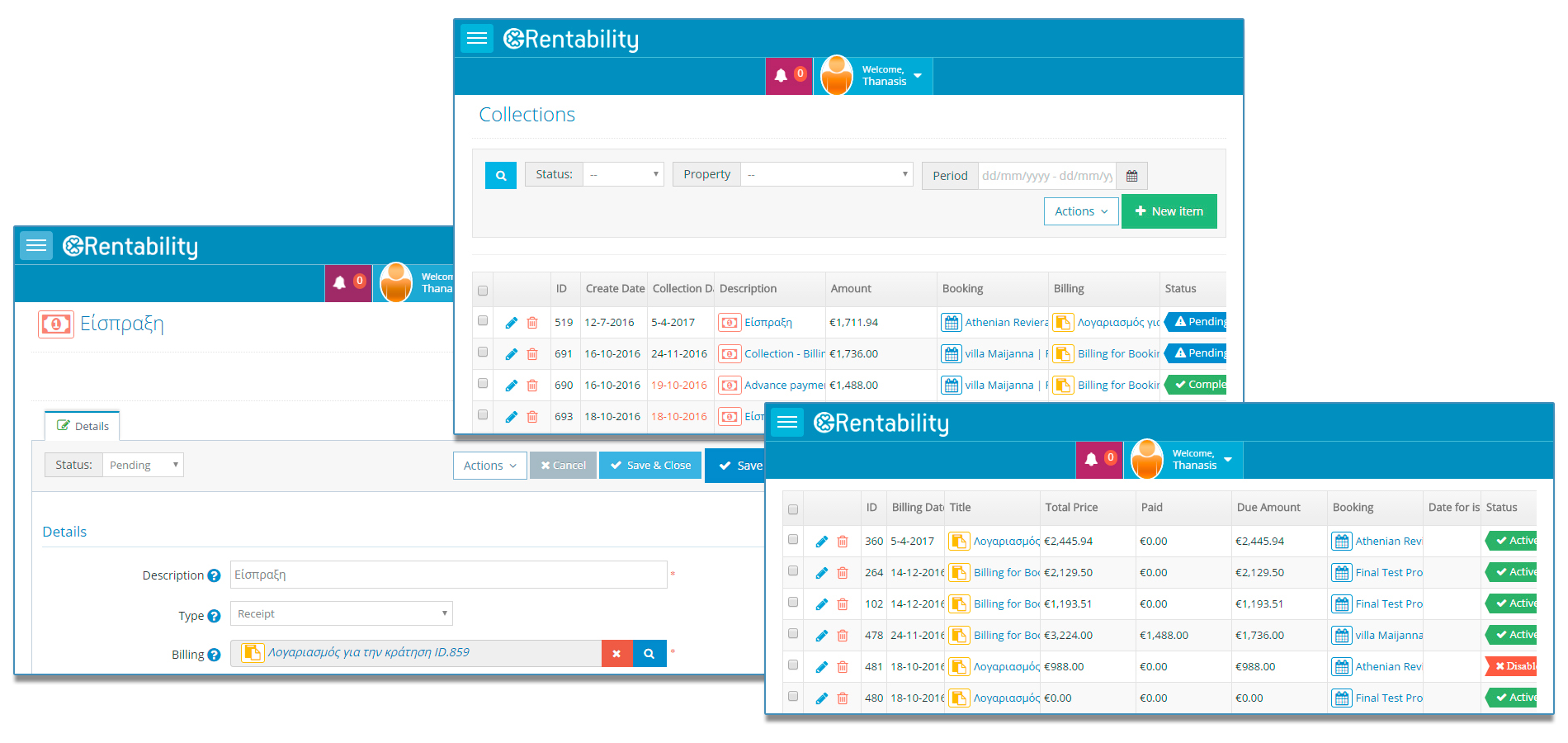Viewport: 1568px width, 743px height.
Task: Toggle select-all checkbox in Billing table header
Action: [793, 509]
